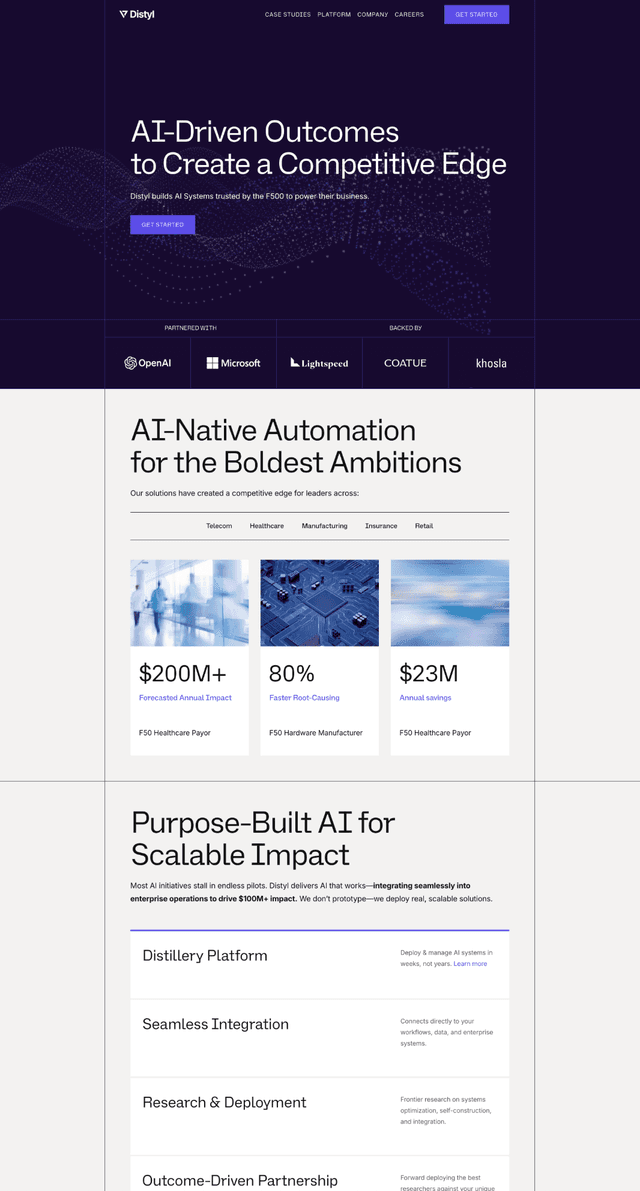Open the 80% hardware manufacturer card image
640x1191 pixels.
coord(319,603)
